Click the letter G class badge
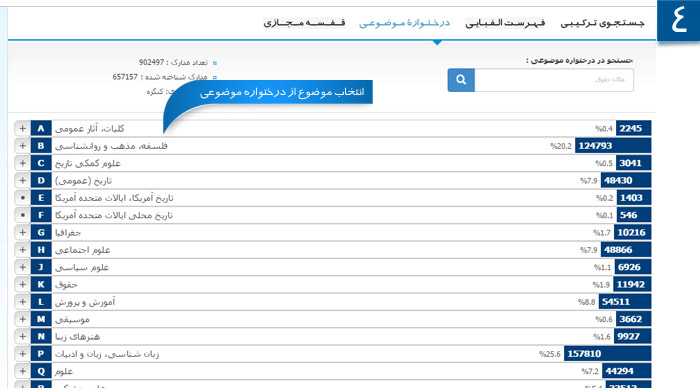The image size is (700, 390). pyautogui.click(x=41, y=232)
